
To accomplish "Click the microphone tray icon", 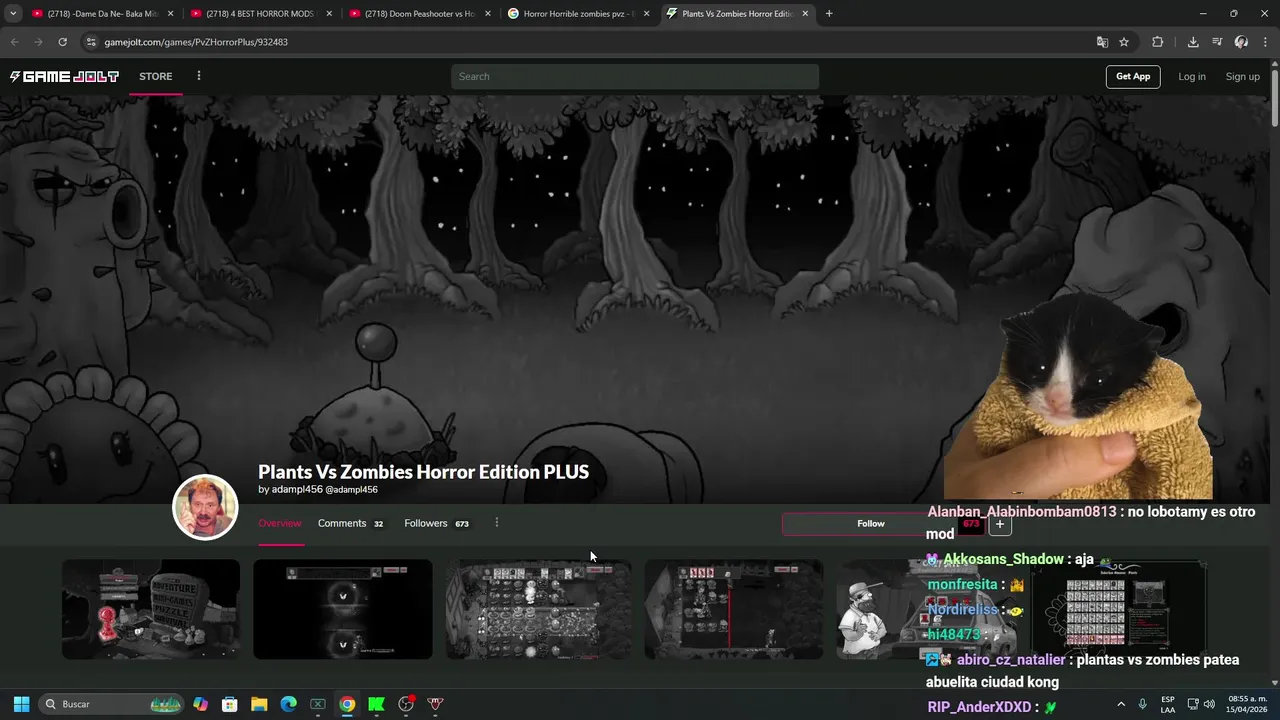I will [x=1142, y=704].
